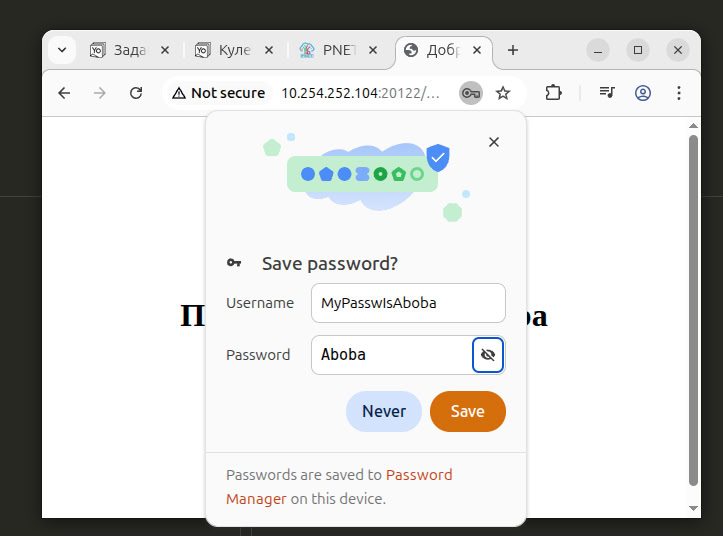Toggle password visibility eye icon

(488, 355)
